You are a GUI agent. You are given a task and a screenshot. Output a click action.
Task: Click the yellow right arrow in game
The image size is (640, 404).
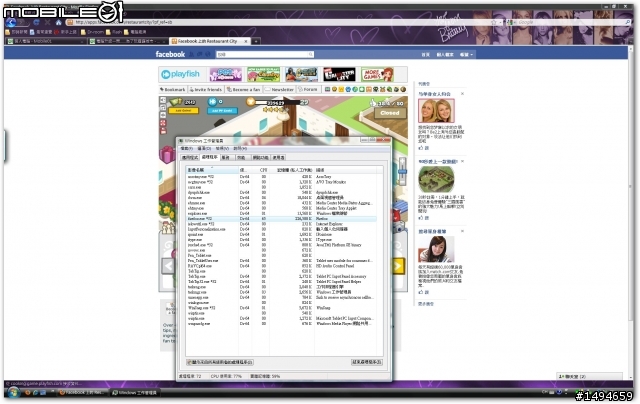pyautogui.click(x=398, y=266)
